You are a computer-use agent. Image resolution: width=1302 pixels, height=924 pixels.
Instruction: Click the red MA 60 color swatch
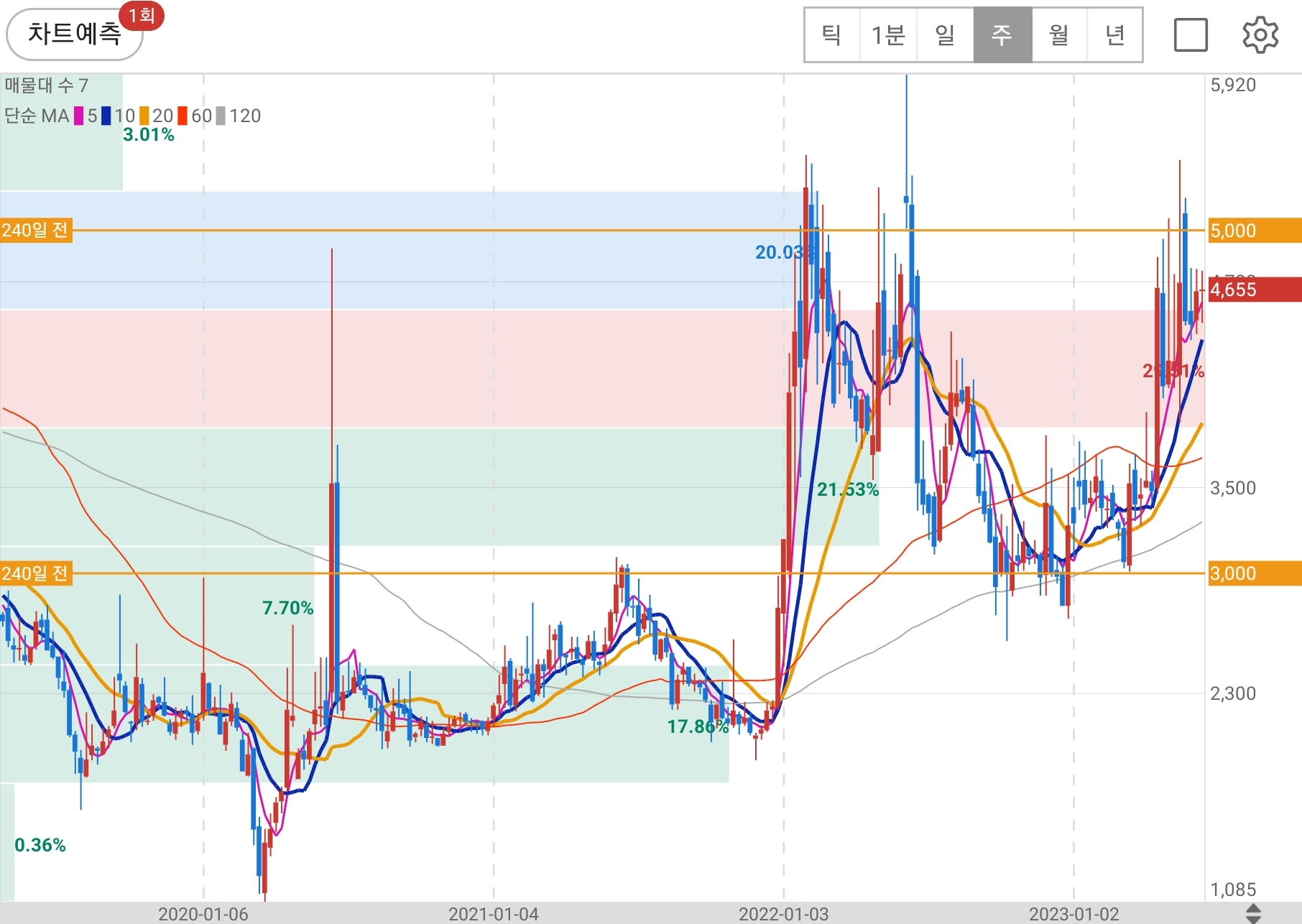click(183, 116)
